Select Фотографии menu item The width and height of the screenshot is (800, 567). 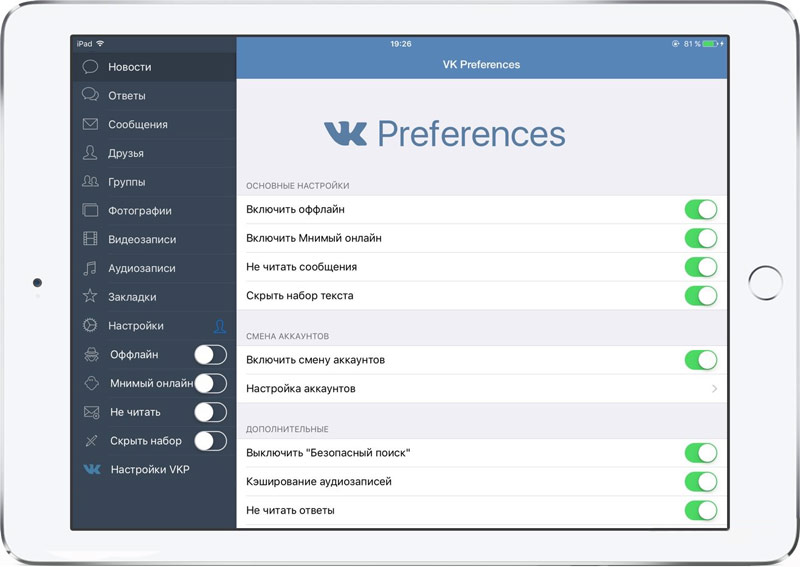(154, 210)
